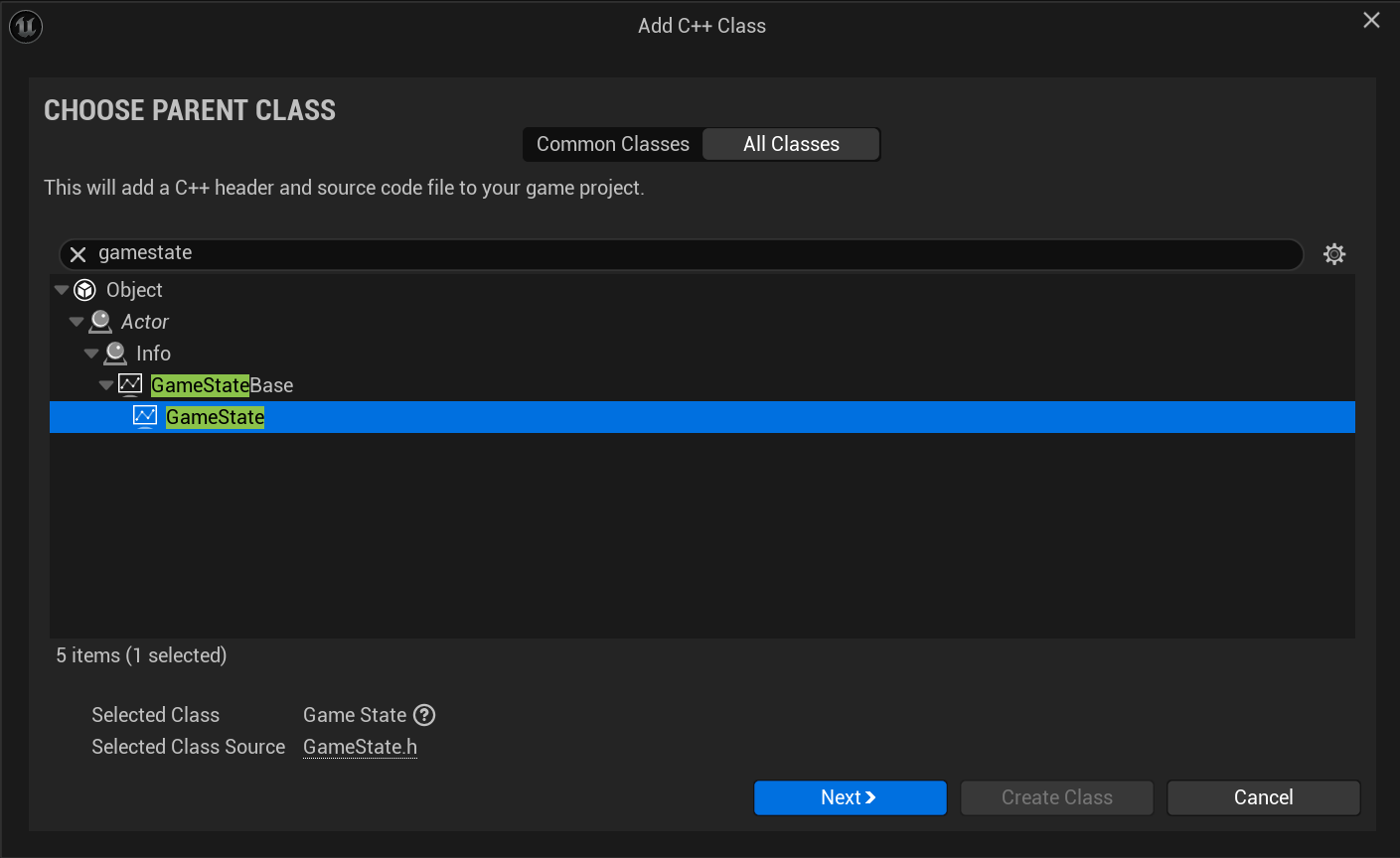Open the GameState.h source link

coord(360,747)
